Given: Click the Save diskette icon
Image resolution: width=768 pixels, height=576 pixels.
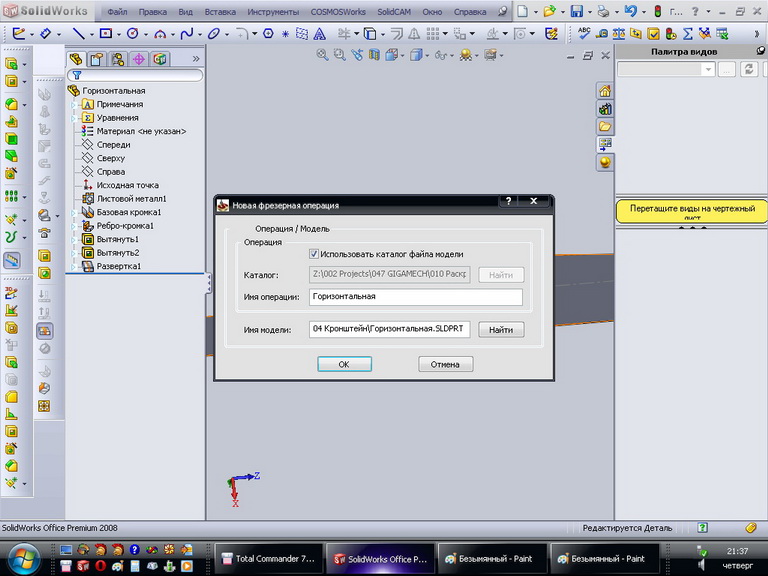Looking at the screenshot, I should click(x=577, y=11).
